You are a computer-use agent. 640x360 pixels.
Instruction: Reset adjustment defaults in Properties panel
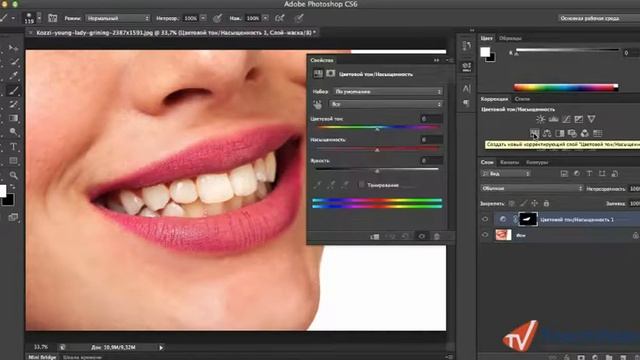click(405, 236)
